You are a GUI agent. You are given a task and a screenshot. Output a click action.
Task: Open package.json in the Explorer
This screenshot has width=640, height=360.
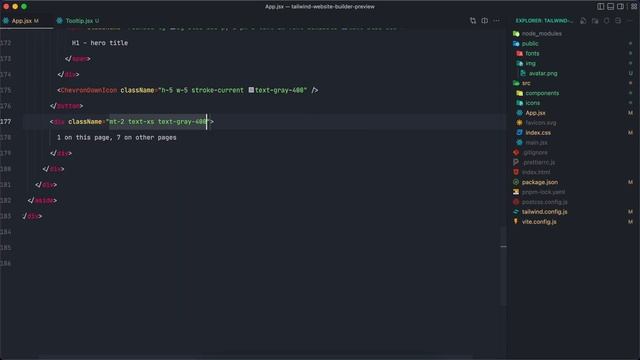pyautogui.click(x=540, y=182)
